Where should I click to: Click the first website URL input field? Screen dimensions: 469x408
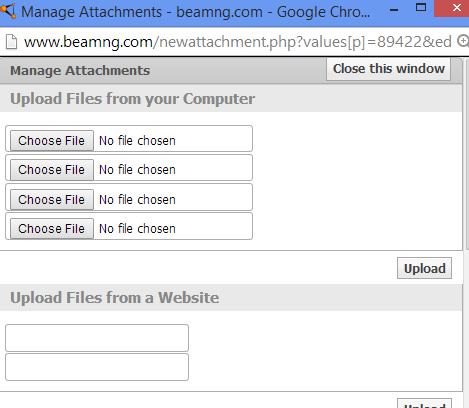coord(97,338)
